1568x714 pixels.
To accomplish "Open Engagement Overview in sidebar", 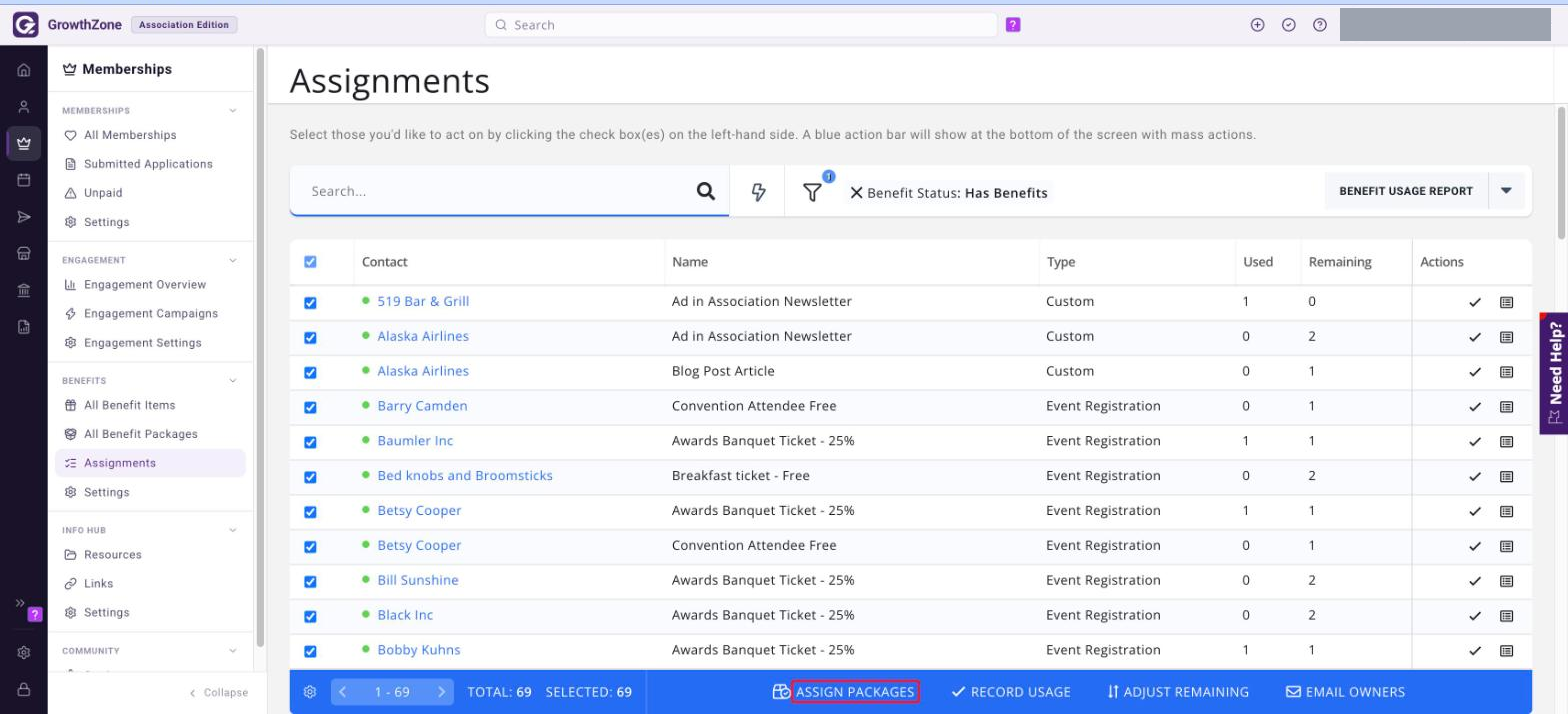I will tap(145, 285).
